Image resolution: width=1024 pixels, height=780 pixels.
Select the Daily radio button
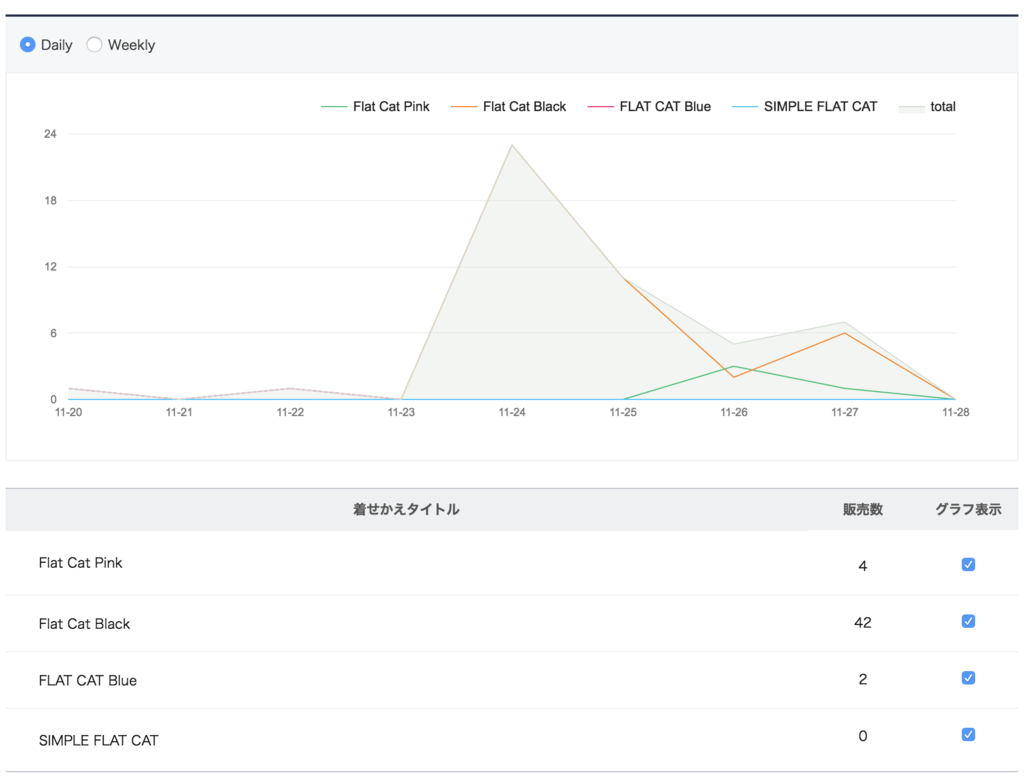click(27, 44)
